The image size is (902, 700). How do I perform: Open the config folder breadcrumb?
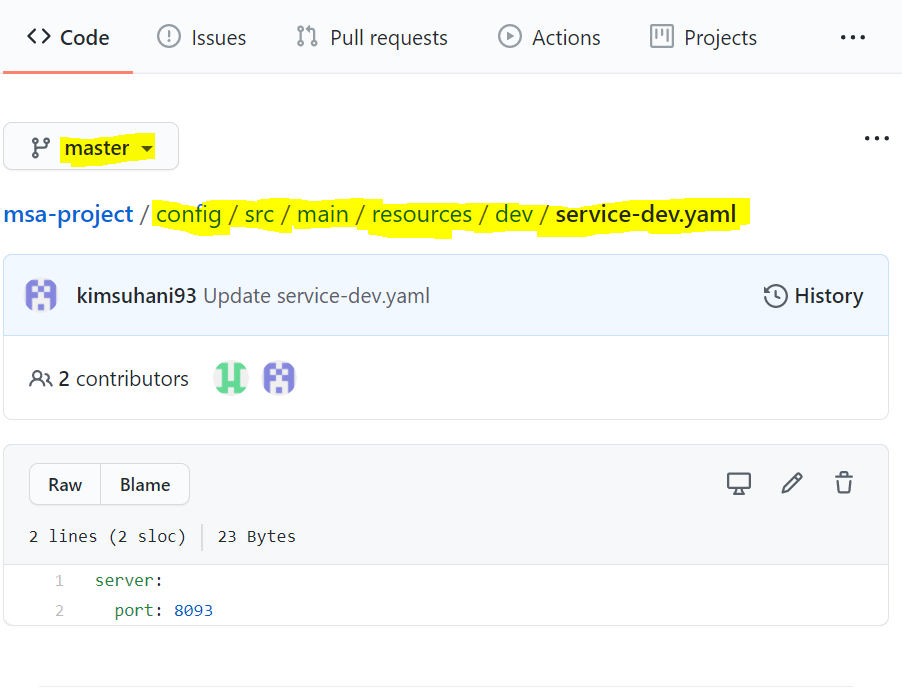tap(189, 214)
